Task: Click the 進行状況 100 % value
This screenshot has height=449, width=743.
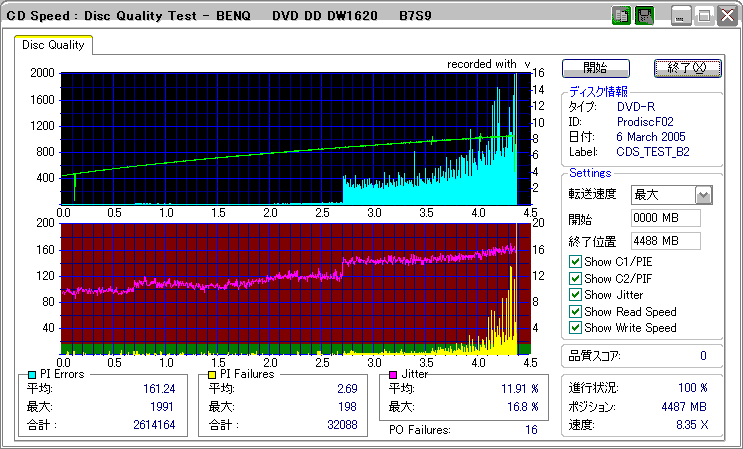Action: 693,388
